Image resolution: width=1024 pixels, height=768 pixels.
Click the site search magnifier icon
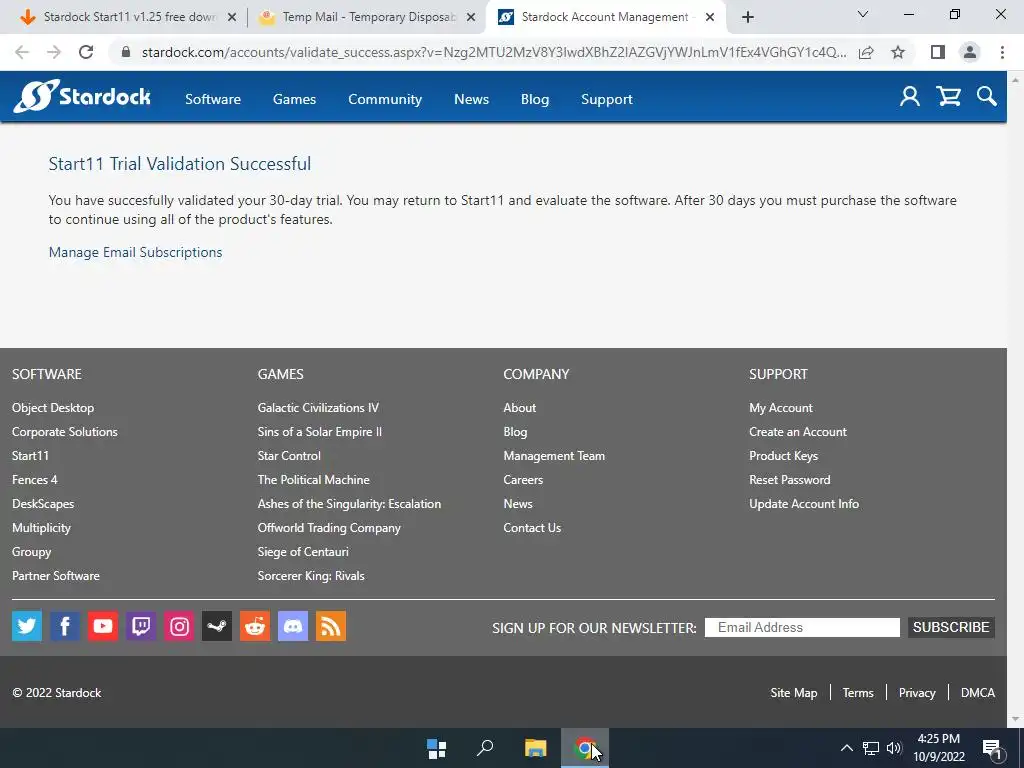(x=987, y=97)
